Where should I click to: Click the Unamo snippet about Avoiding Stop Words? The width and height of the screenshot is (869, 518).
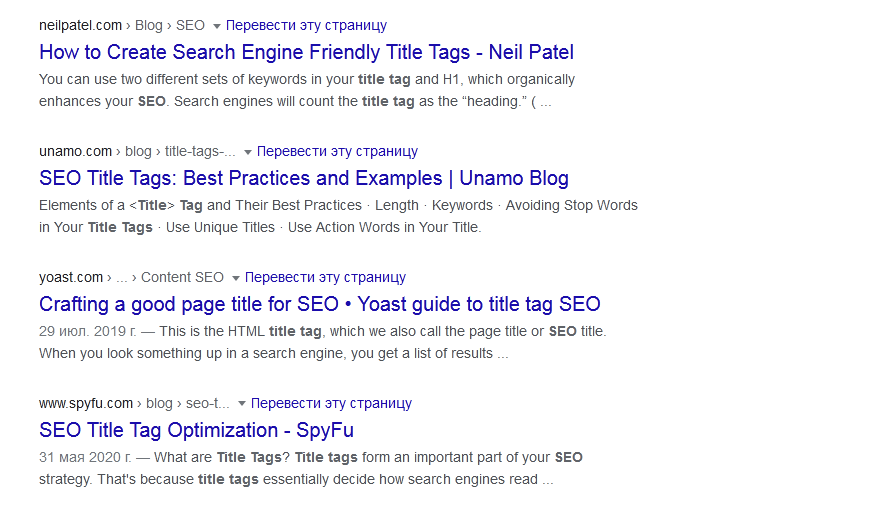tap(338, 216)
